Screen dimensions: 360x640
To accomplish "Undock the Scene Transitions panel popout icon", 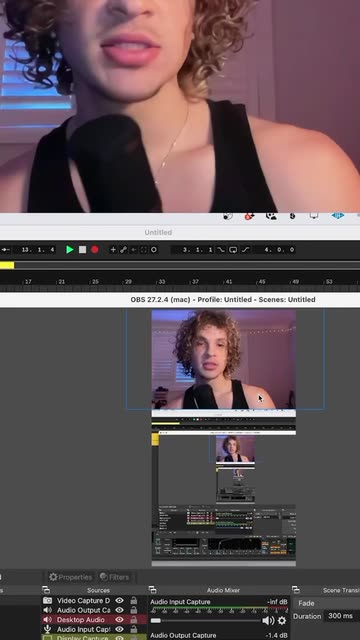I will (296, 590).
